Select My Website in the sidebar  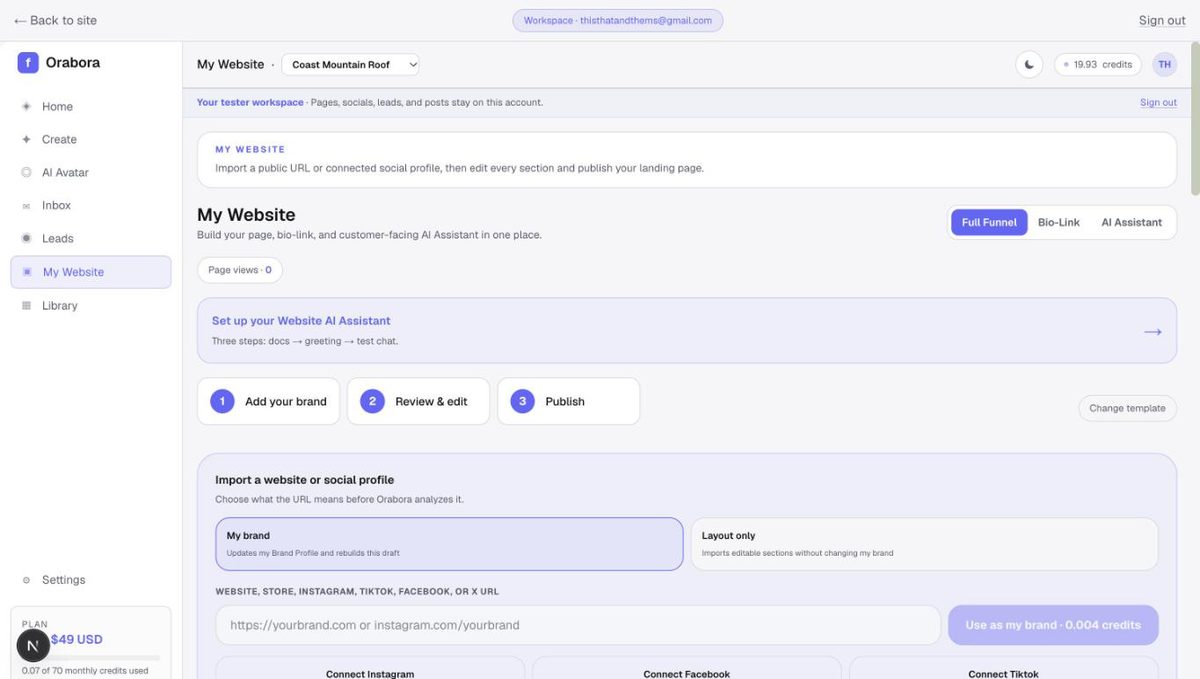[x=91, y=272]
